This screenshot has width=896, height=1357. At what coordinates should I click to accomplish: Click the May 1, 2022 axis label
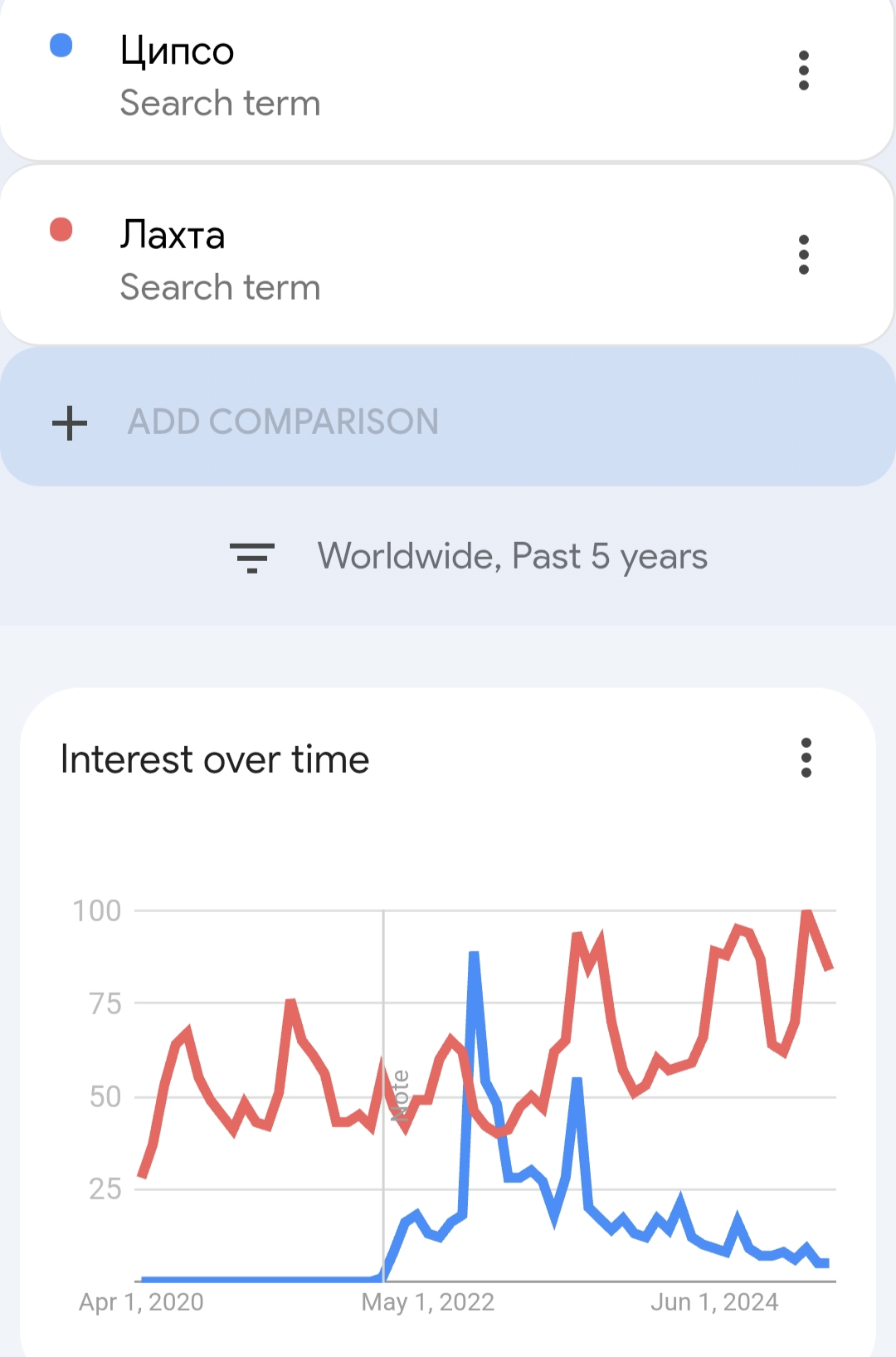(427, 1302)
